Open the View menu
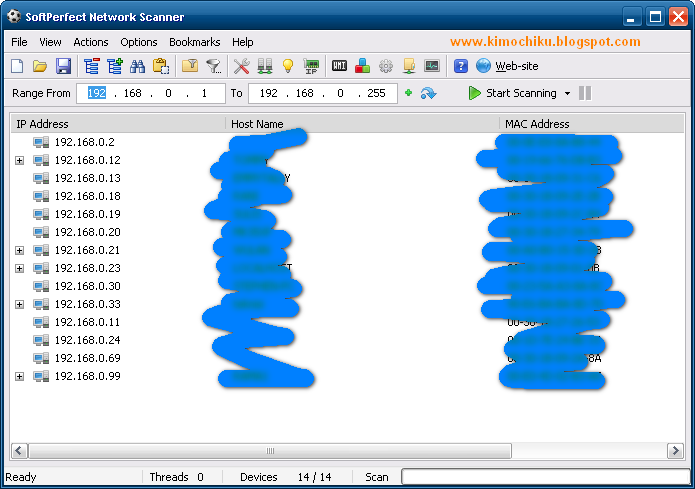Screen dimensions: 695x489 tap(50, 42)
